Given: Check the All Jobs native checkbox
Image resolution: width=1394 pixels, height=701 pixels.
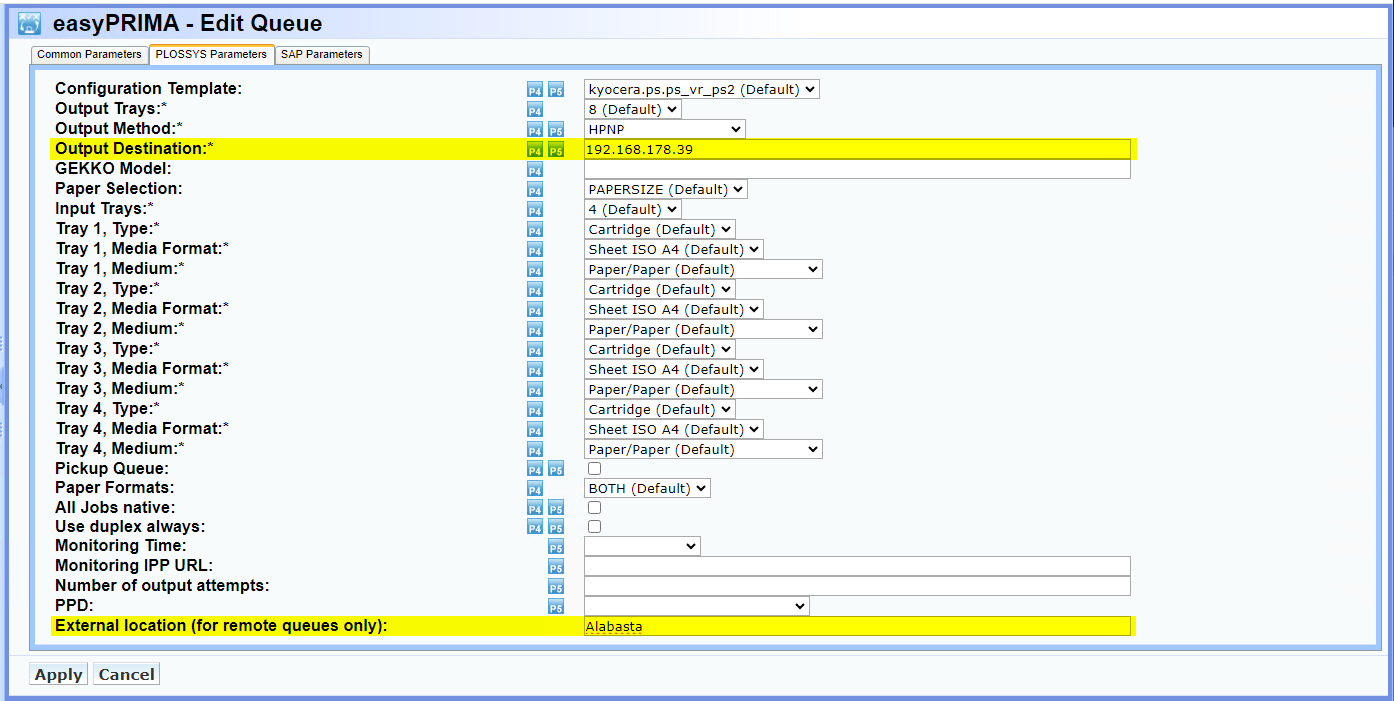Looking at the screenshot, I should [594, 507].
